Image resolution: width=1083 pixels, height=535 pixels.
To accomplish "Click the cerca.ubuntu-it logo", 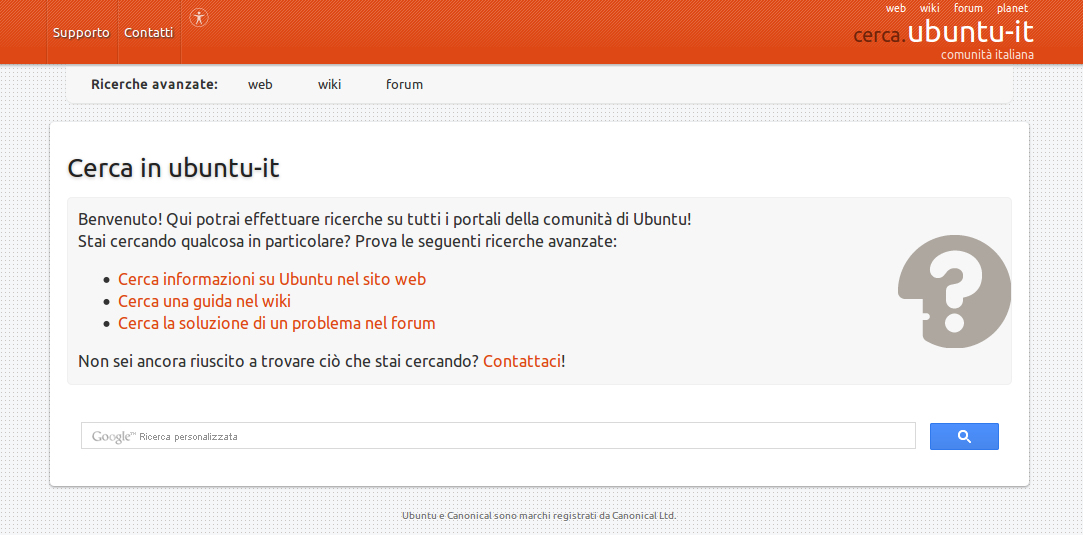I will click(943, 33).
